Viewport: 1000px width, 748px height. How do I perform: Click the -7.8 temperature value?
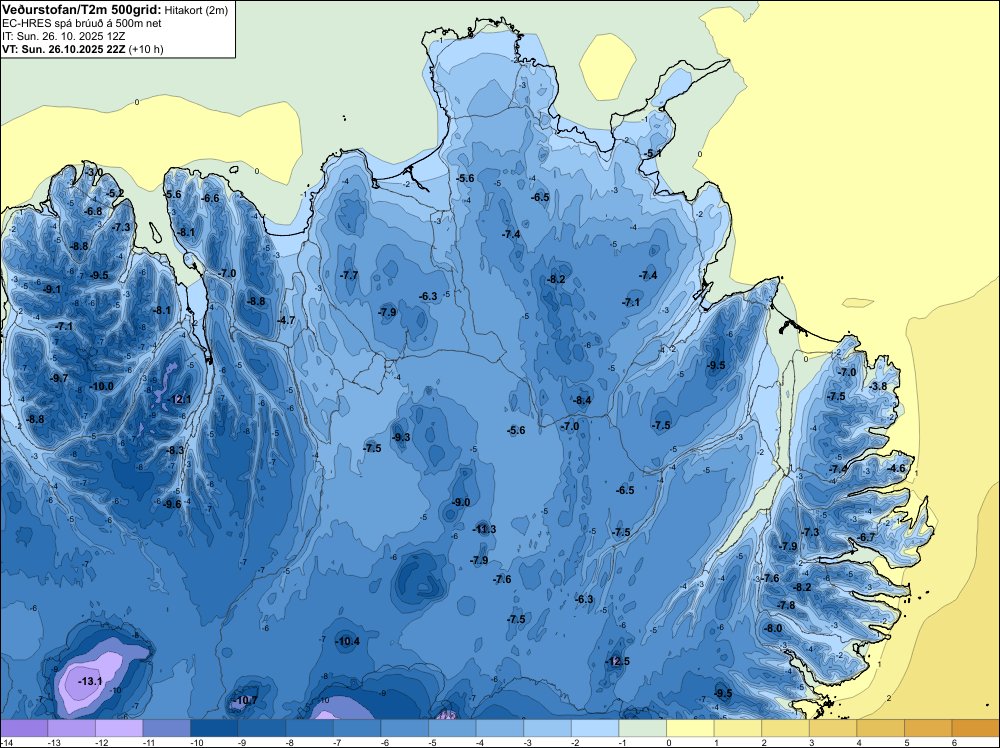[786, 605]
